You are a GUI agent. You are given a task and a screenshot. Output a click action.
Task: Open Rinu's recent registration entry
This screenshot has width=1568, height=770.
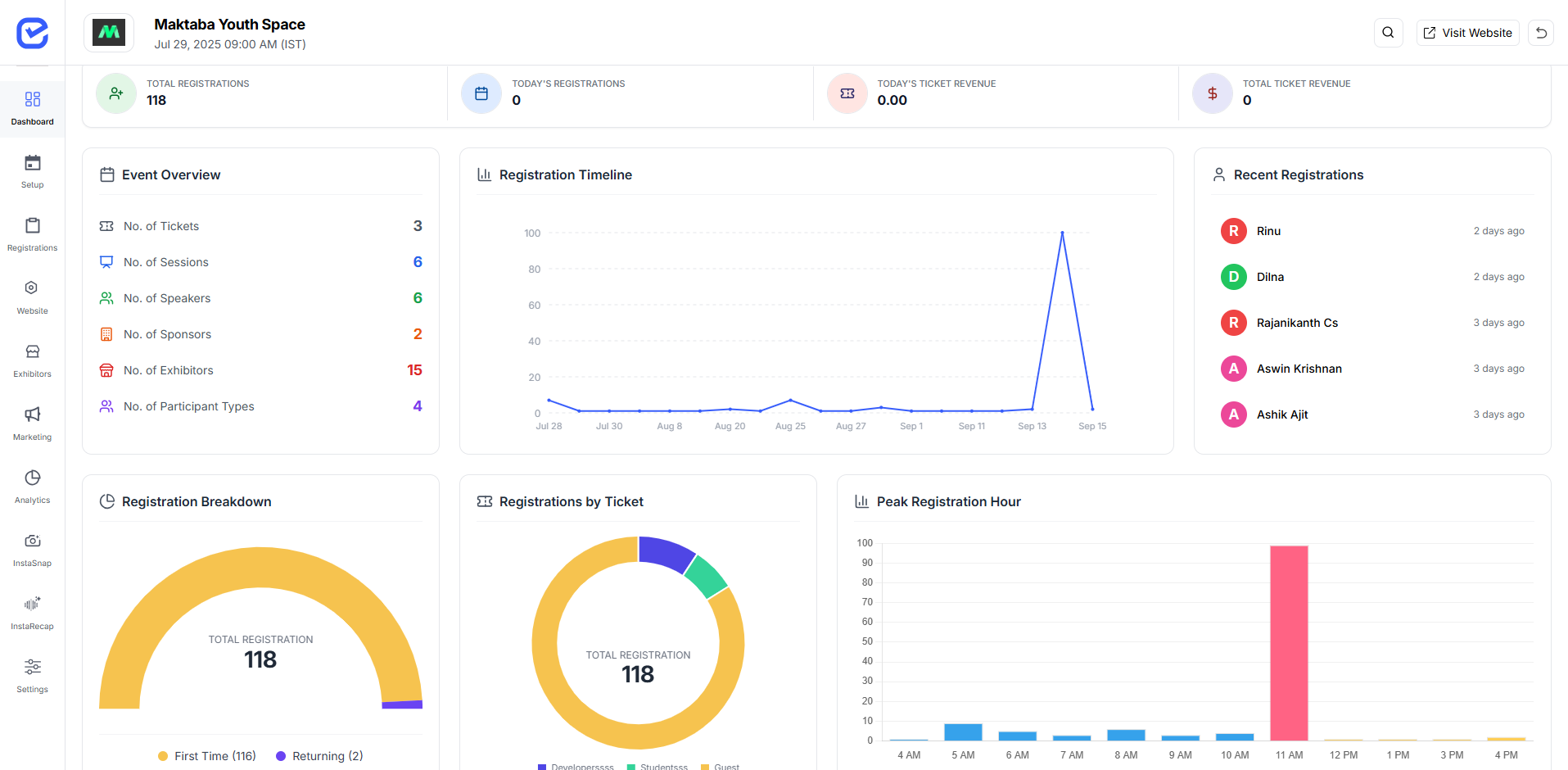1372,231
